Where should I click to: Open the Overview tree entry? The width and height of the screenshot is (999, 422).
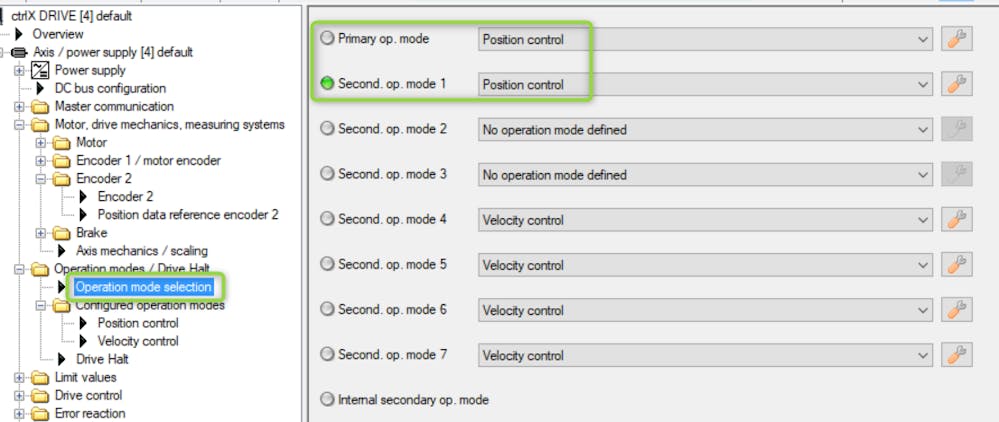(x=58, y=34)
